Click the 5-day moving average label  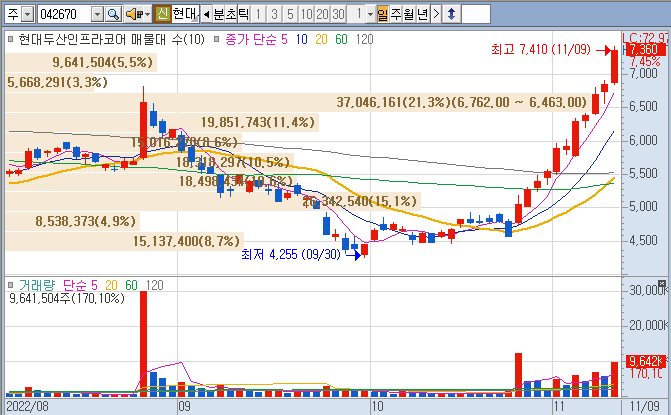click(x=284, y=39)
